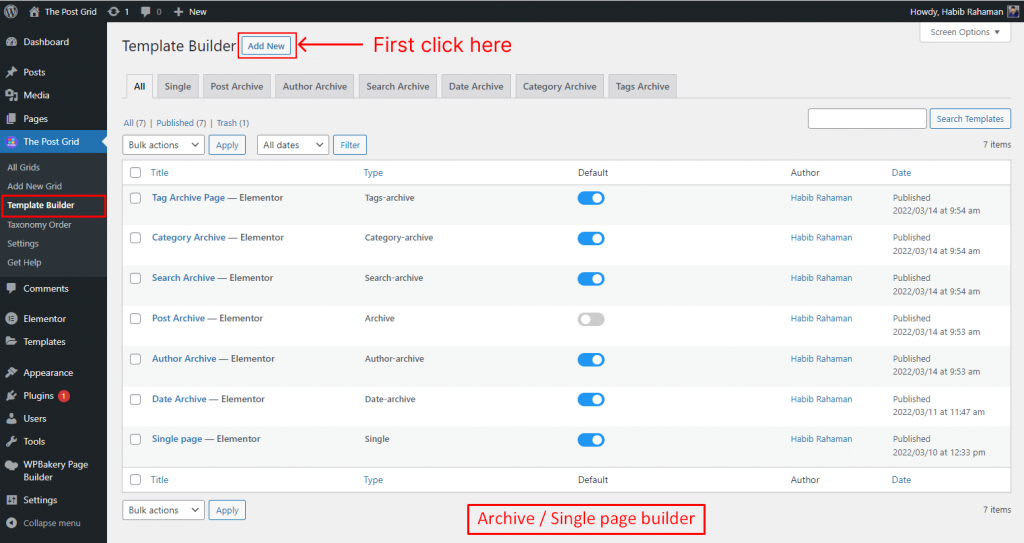Open the Habib Rahaman user avatar
This screenshot has width=1024, height=543.
[1013, 11]
